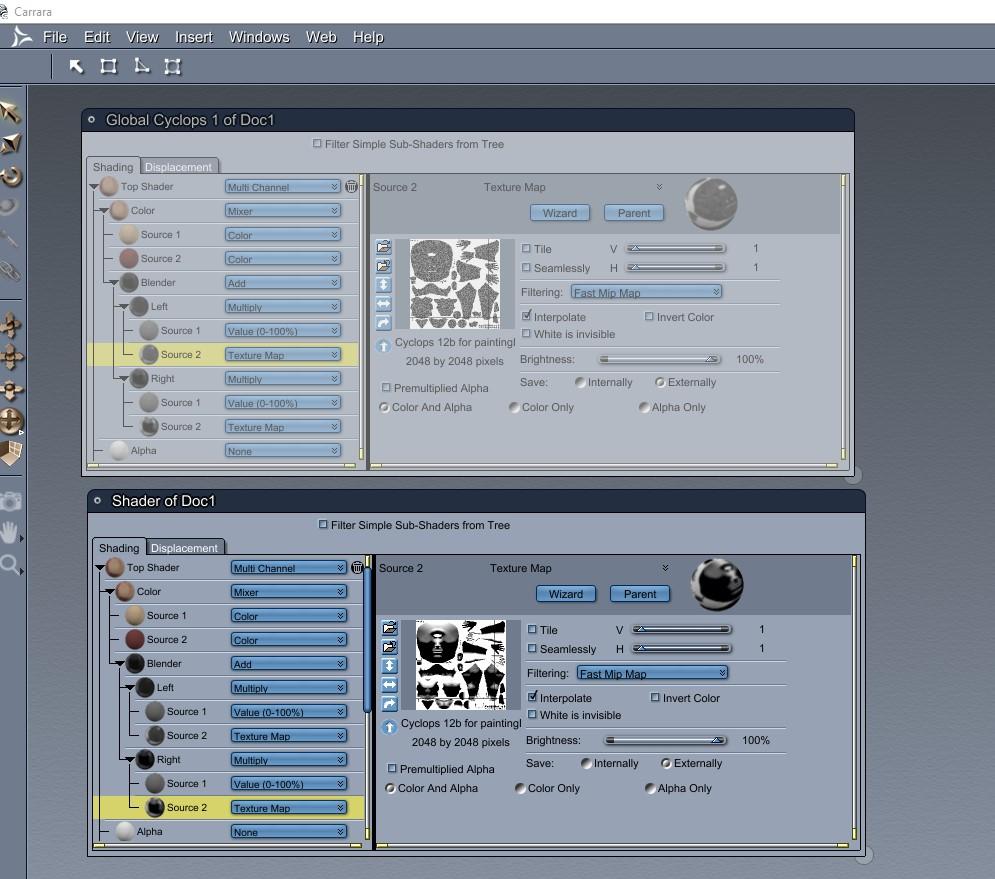Image resolution: width=995 pixels, height=879 pixels.
Task: Enable Seamlessly checkbox in Shader of Doc1 panel
Action: [532, 648]
